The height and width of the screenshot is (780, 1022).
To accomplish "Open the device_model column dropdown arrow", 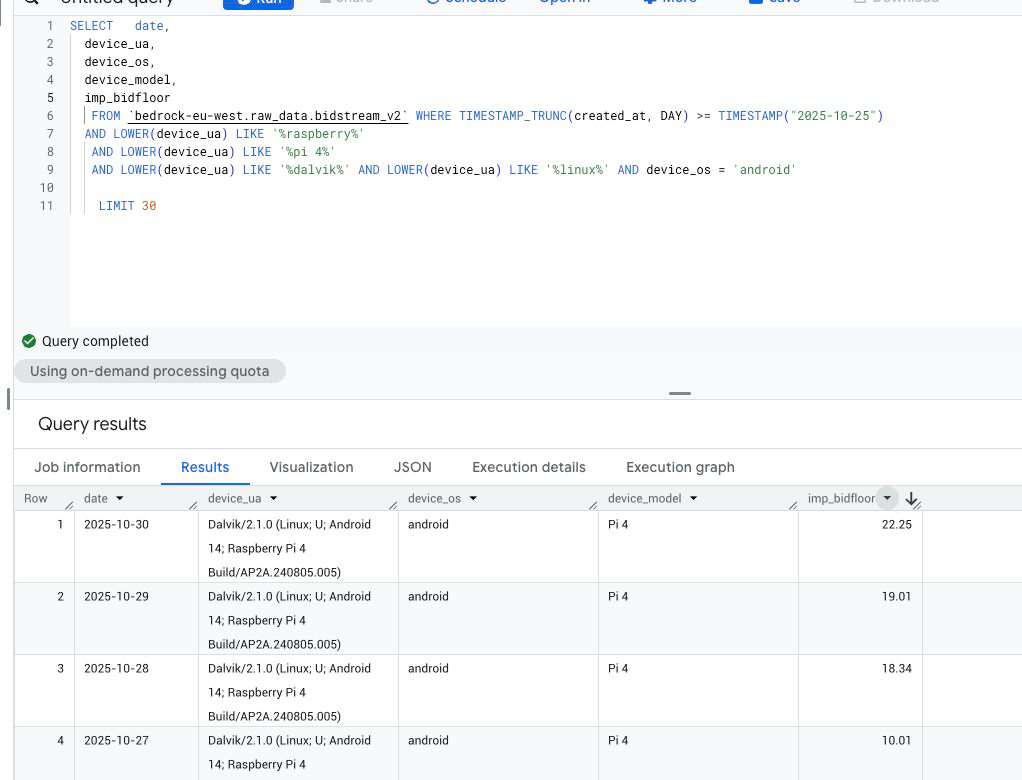I will (x=694, y=498).
